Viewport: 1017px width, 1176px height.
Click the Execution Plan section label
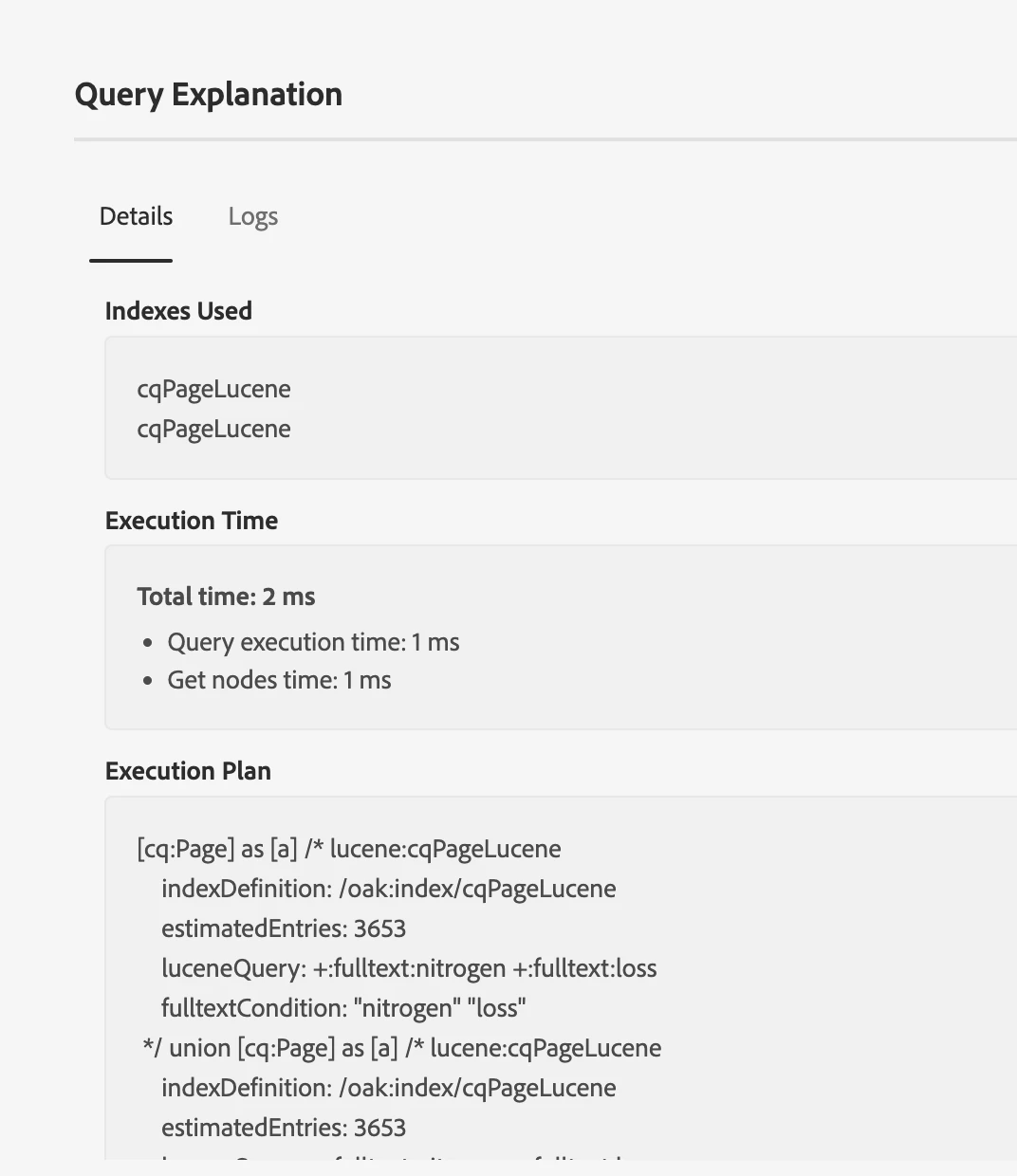(188, 771)
